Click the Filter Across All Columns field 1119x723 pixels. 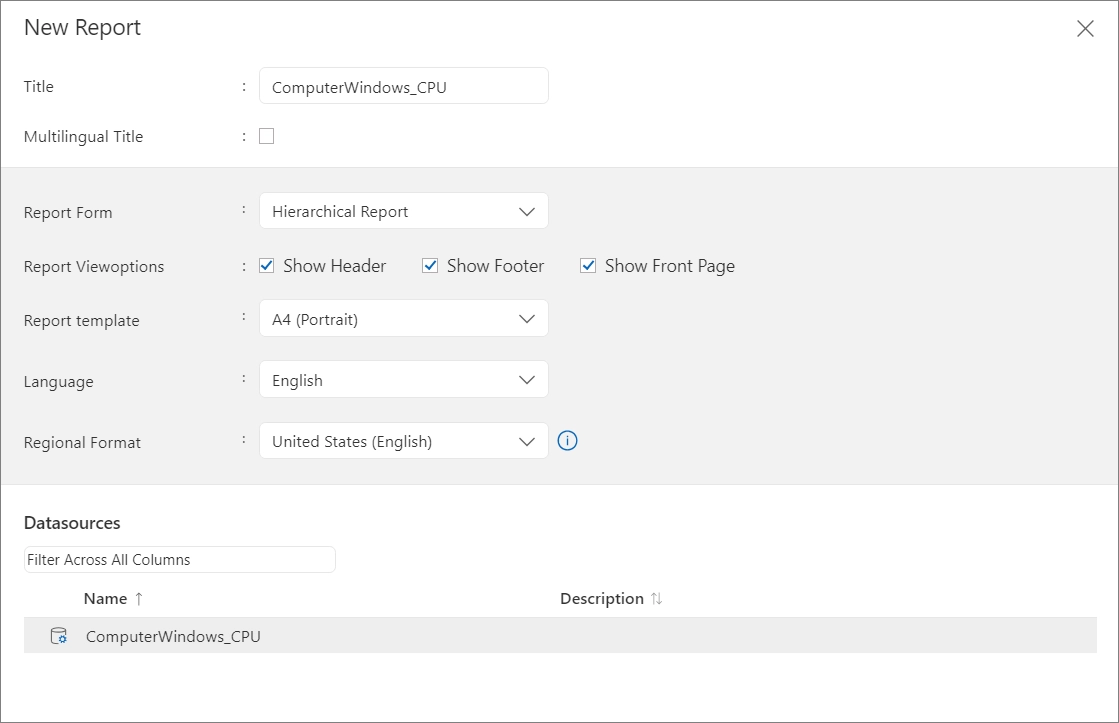point(179,559)
